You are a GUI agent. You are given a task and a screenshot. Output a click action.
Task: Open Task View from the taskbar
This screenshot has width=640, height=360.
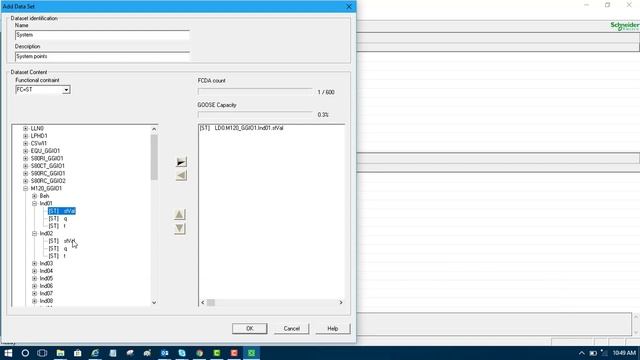(x=42, y=353)
